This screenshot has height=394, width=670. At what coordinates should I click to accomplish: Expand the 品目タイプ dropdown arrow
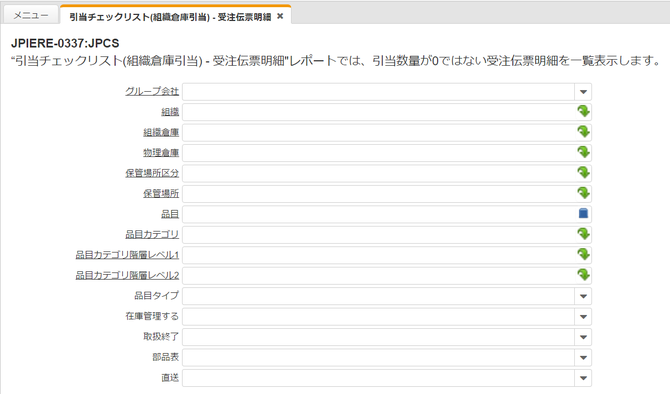(x=583, y=296)
